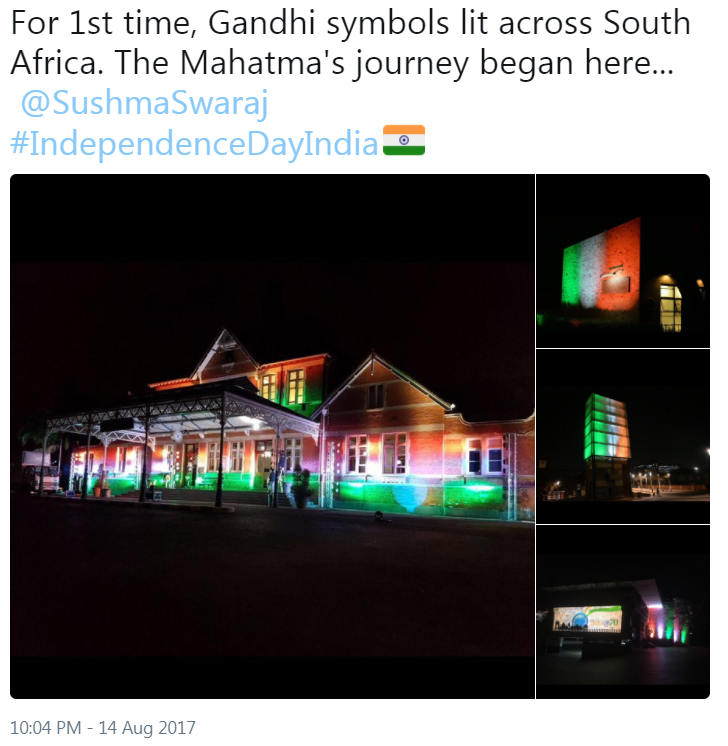Viewport: 728px width, 746px height.
Task: Click the lit upper windows of station
Action: 284,387
